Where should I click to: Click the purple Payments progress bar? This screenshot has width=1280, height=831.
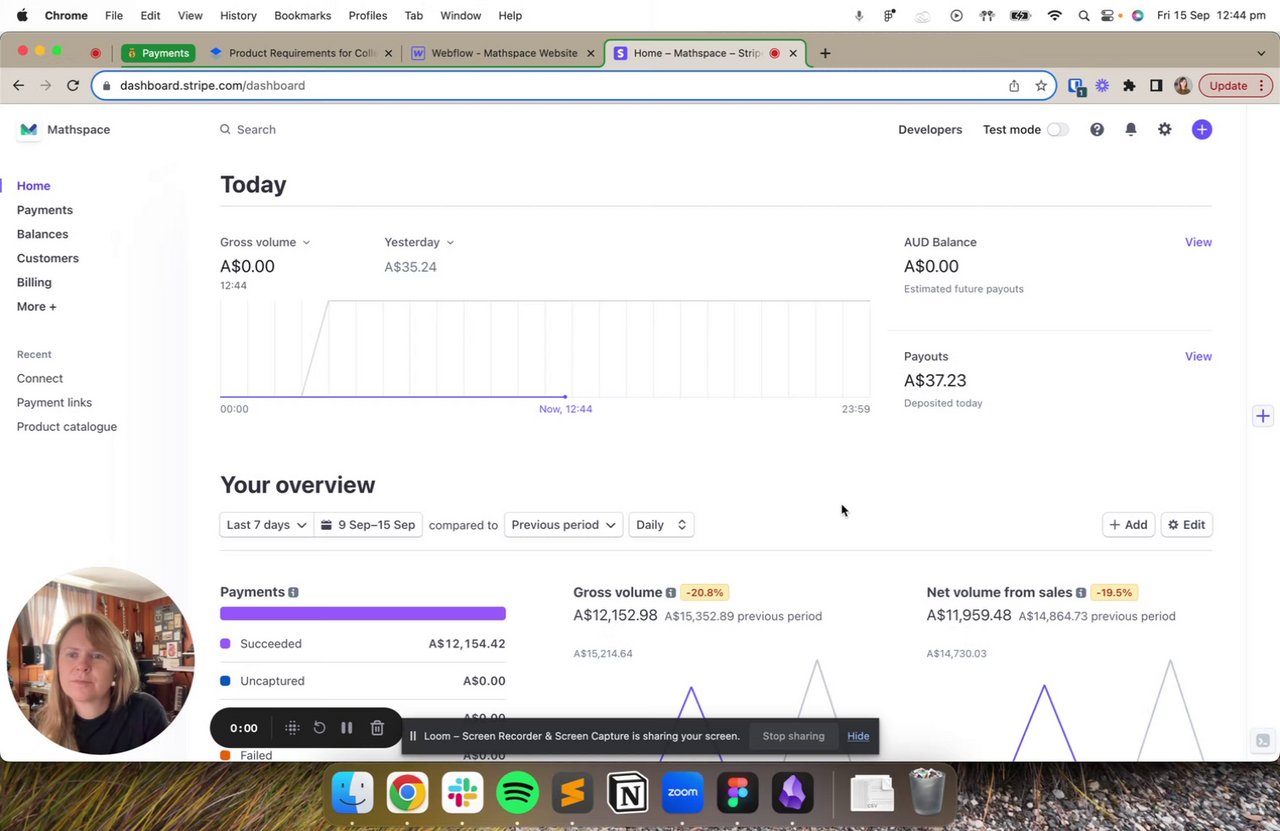363,613
